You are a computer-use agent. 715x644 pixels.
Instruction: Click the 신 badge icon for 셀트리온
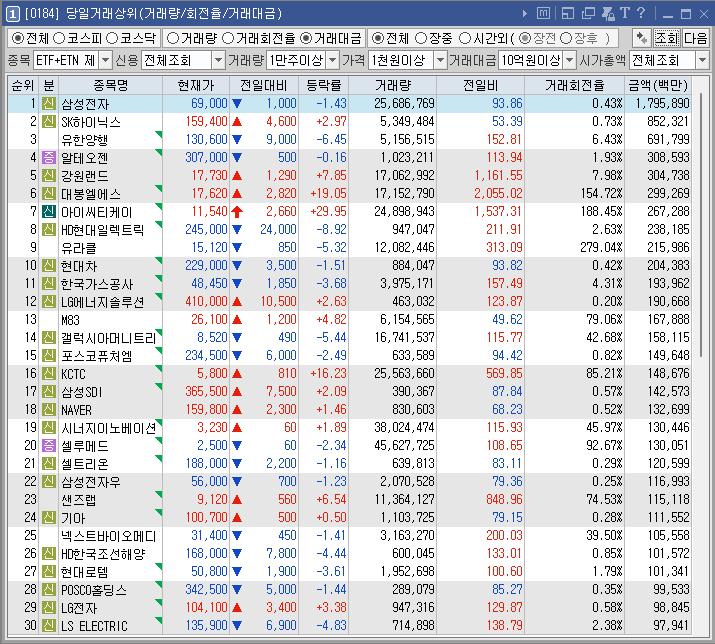49,463
